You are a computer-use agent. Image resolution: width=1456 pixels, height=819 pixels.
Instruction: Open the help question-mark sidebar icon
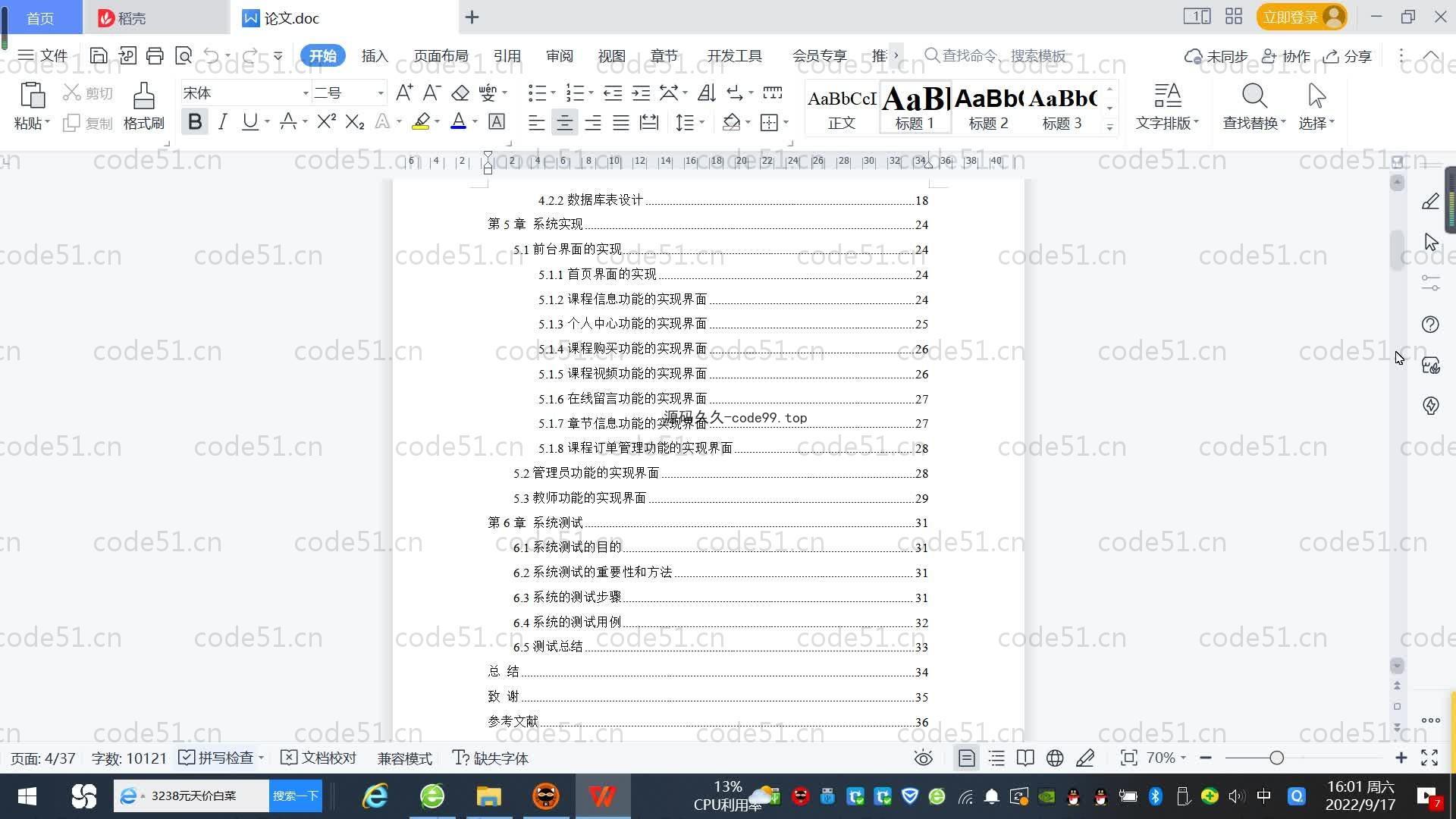(1430, 325)
